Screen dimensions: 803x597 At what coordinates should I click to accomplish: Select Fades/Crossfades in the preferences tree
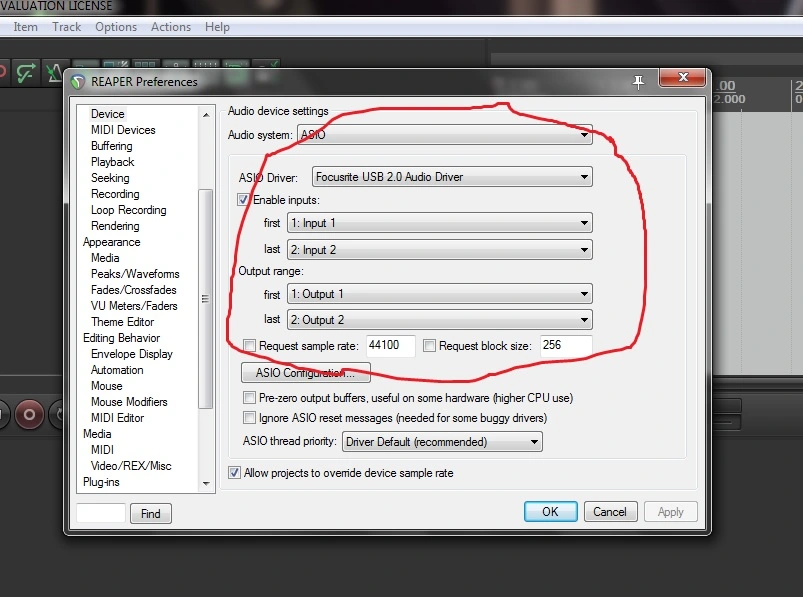point(134,290)
